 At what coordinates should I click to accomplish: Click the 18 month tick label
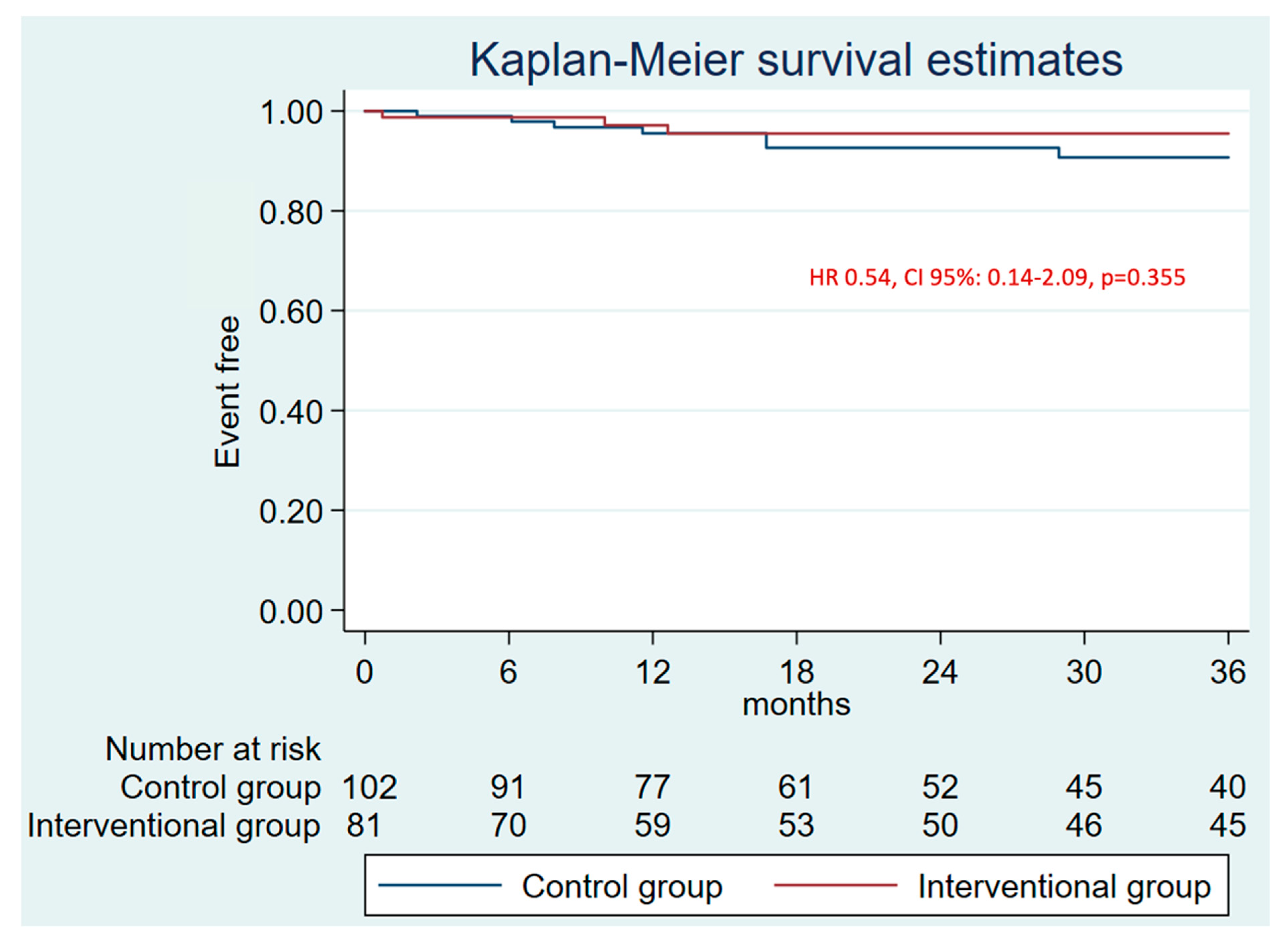796,672
